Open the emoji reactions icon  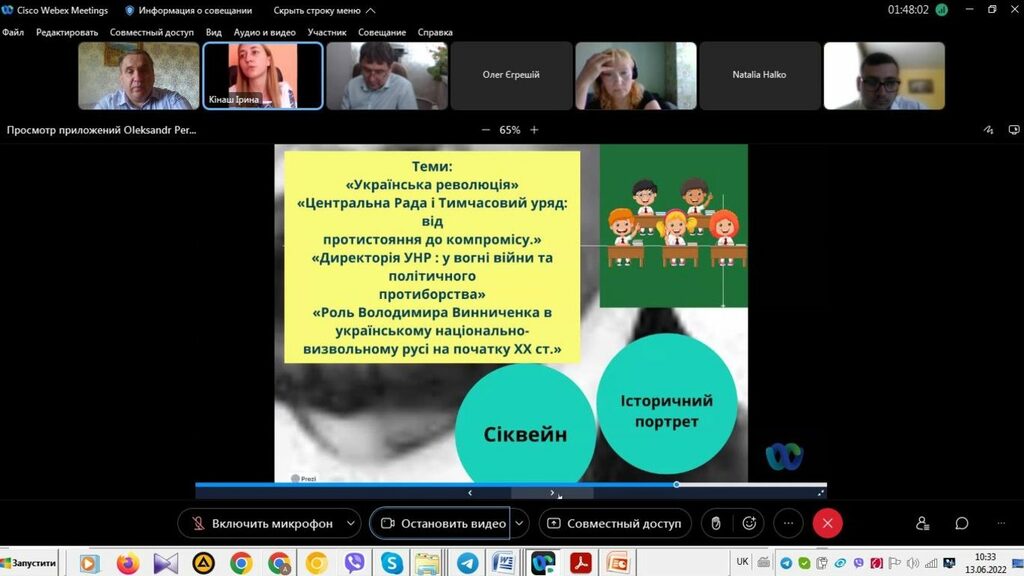pyautogui.click(x=747, y=523)
